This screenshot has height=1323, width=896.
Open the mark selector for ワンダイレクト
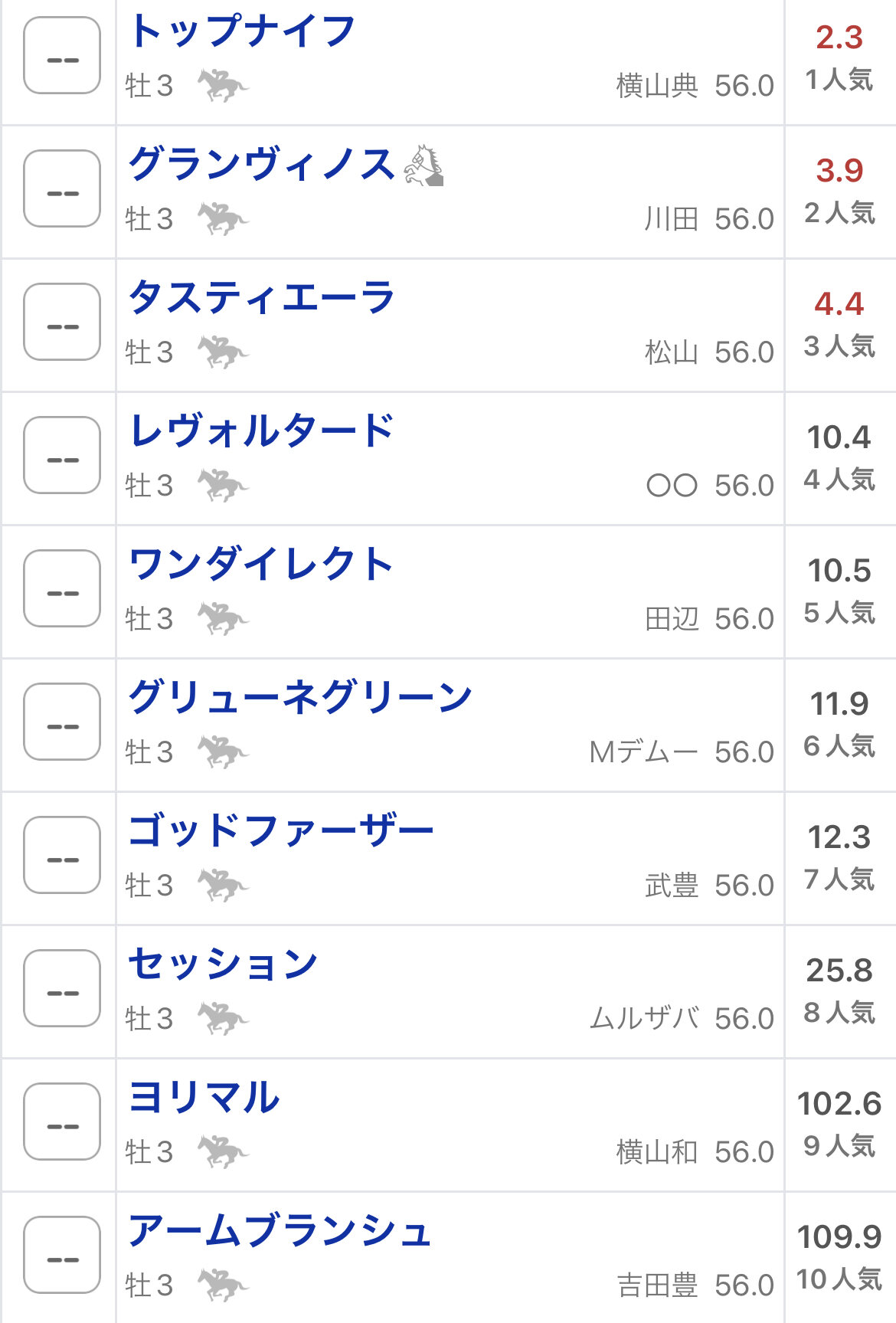tap(62, 588)
